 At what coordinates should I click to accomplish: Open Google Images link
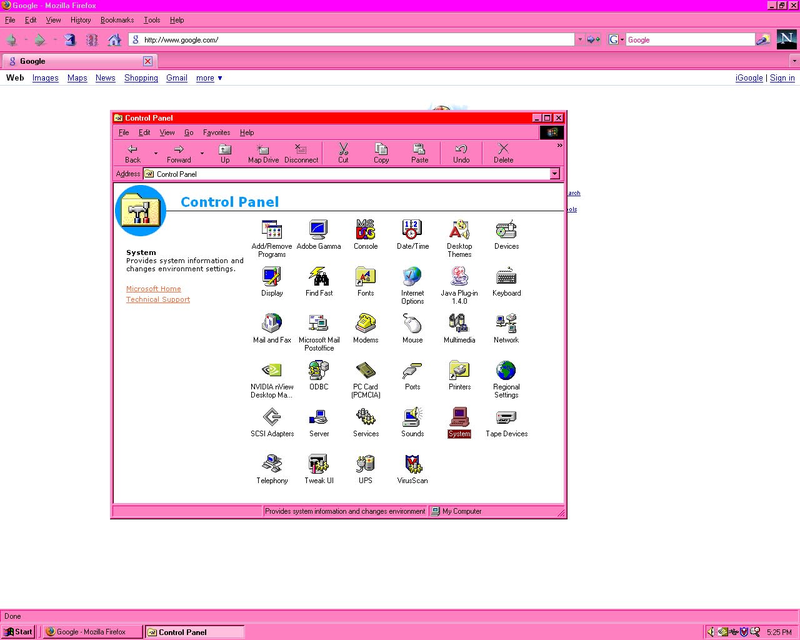click(45, 78)
